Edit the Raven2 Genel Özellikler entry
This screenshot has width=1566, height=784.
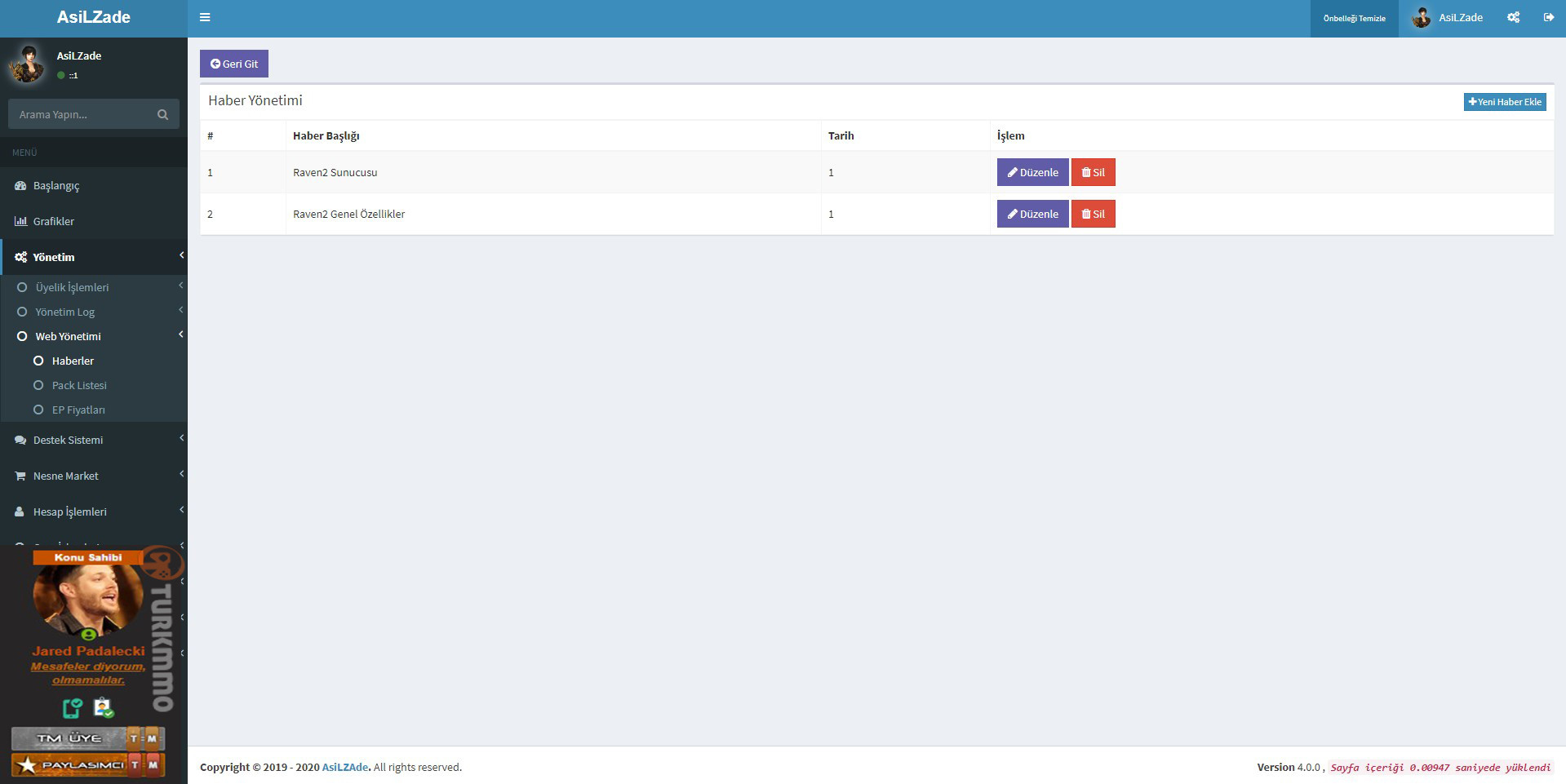pyautogui.click(x=1032, y=214)
